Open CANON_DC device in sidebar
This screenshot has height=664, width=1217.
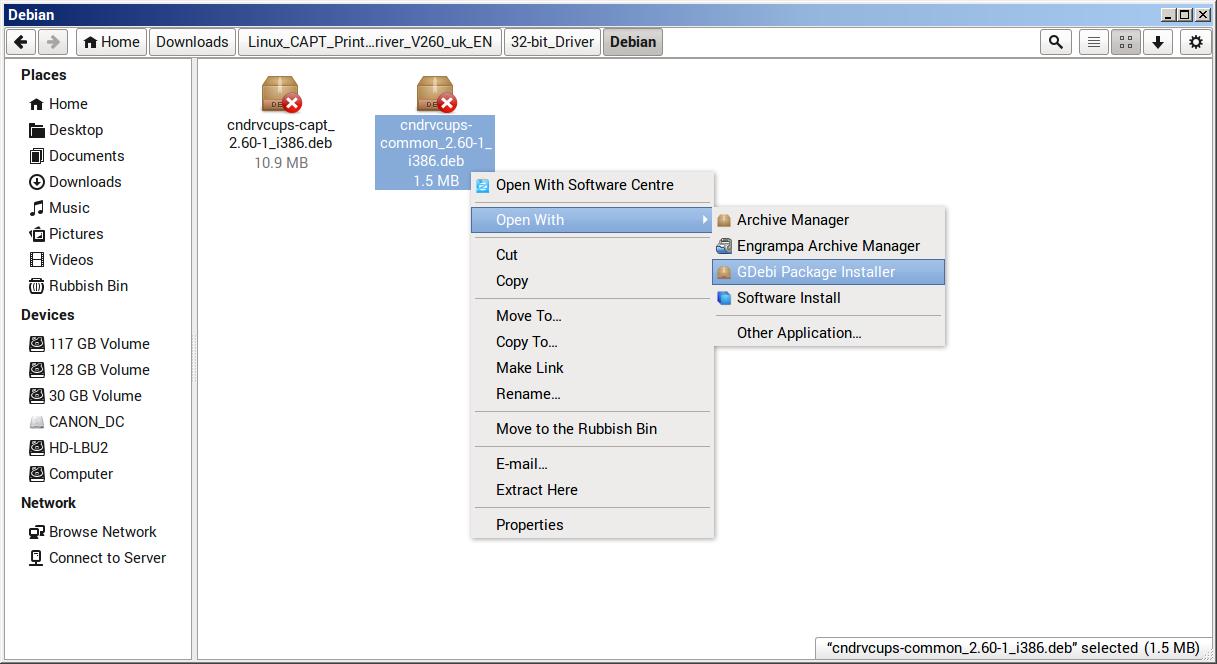86,422
